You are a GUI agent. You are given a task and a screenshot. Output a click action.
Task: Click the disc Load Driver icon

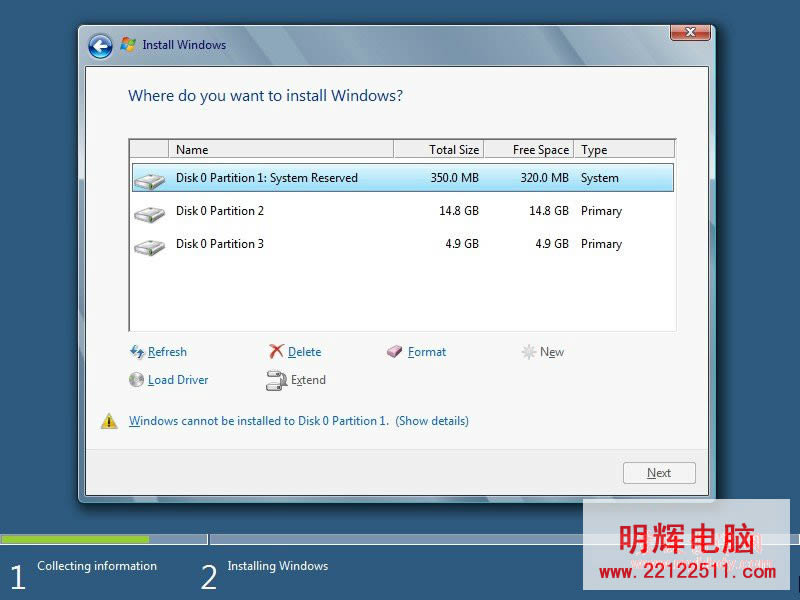coord(136,380)
